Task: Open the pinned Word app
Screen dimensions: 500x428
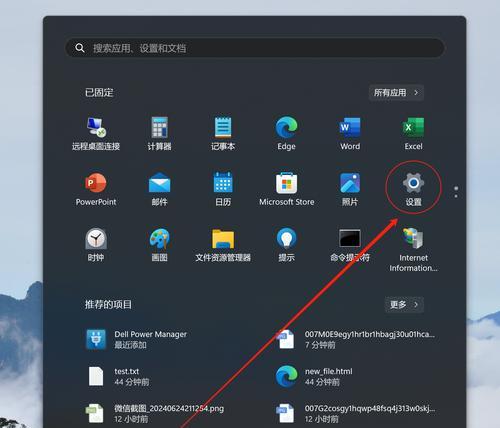Action: [x=350, y=133]
